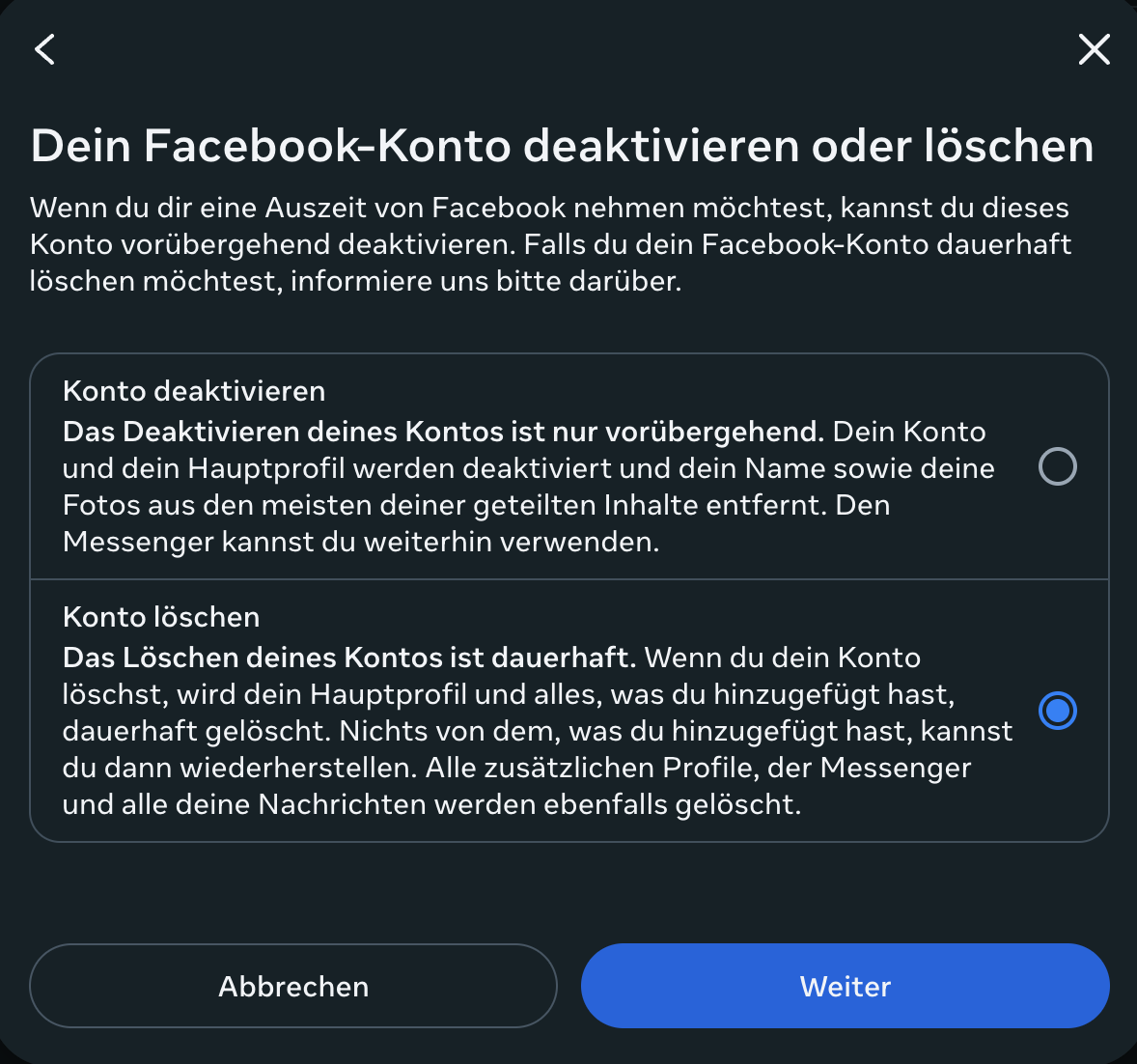Click the line 'Fotos aus den meisten deiner geteilten Inhalte'
The height and width of the screenshot is (1064, 1137).
[476, 505]
